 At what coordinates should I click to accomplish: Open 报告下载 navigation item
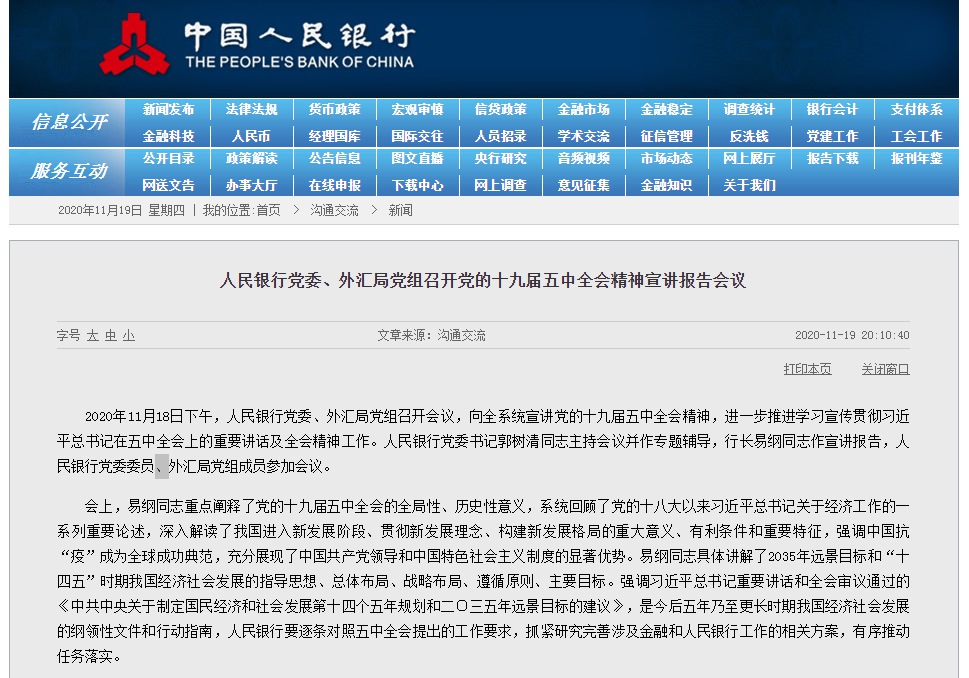click(x=832, y=158)
